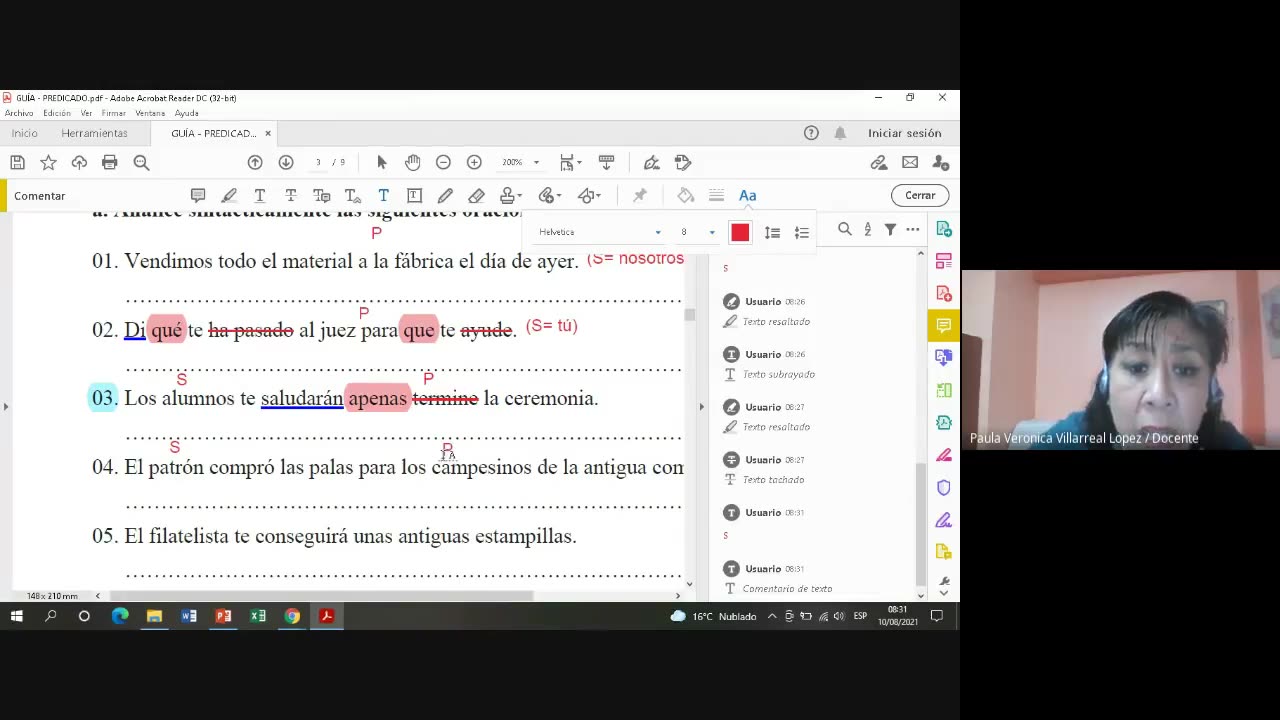The image size is (1280, 720).
Task: Go to the next page
Action: [286, 162]
